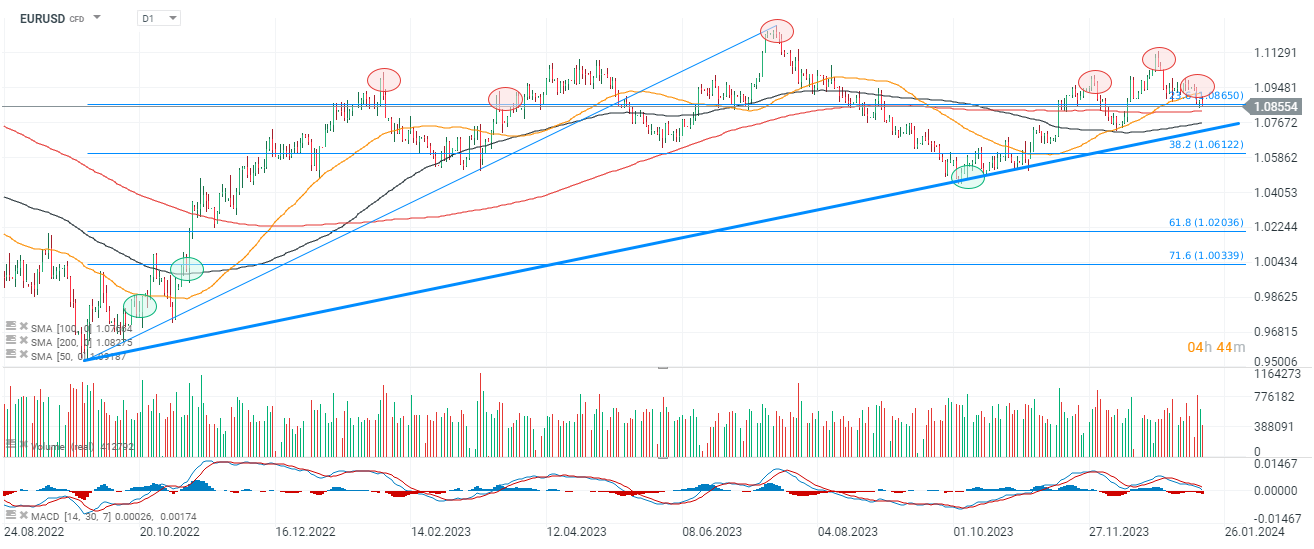The image size is (1314, 549).
Task: Open settings icon for MACD indicator
Action: point(10,514)
